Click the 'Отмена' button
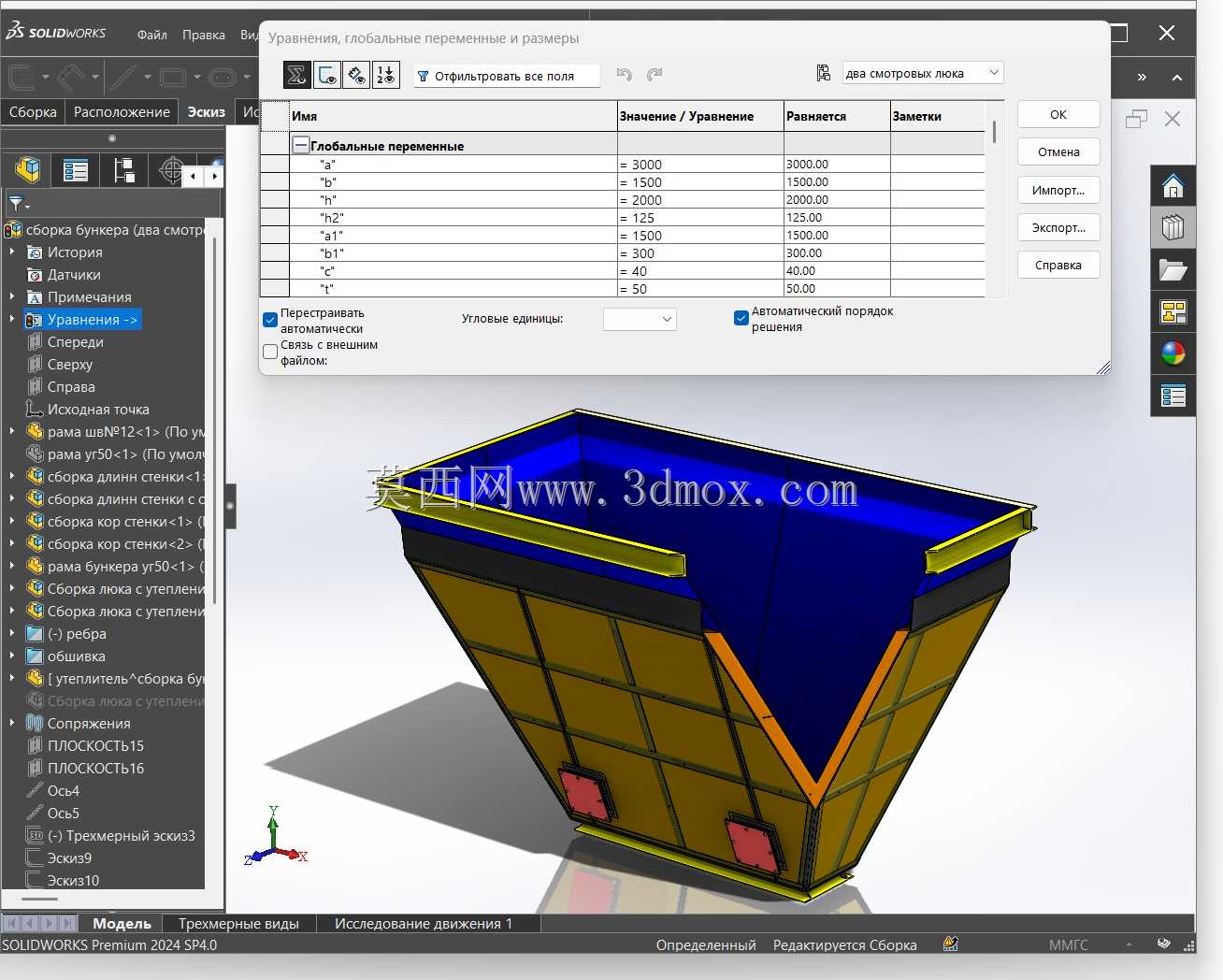 pyautogui.click(x=1058, y=151)
